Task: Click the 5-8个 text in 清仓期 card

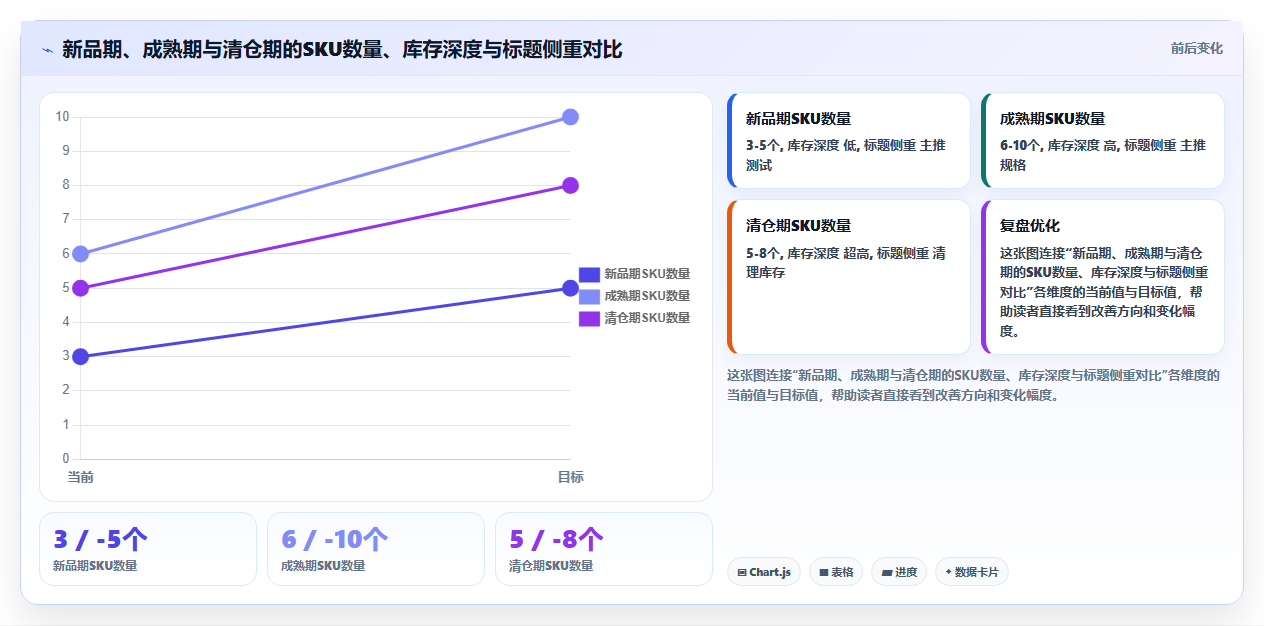Action: coord(764,253)
